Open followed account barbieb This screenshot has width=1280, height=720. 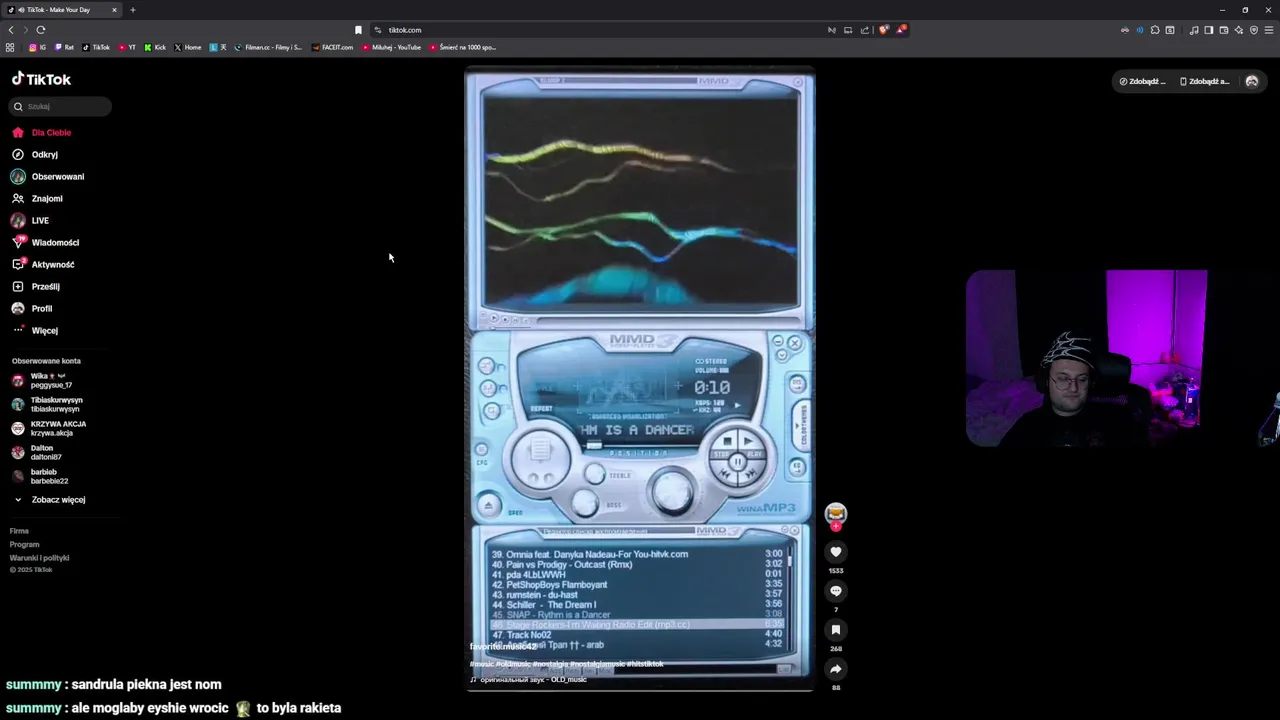tap(40, 476)
